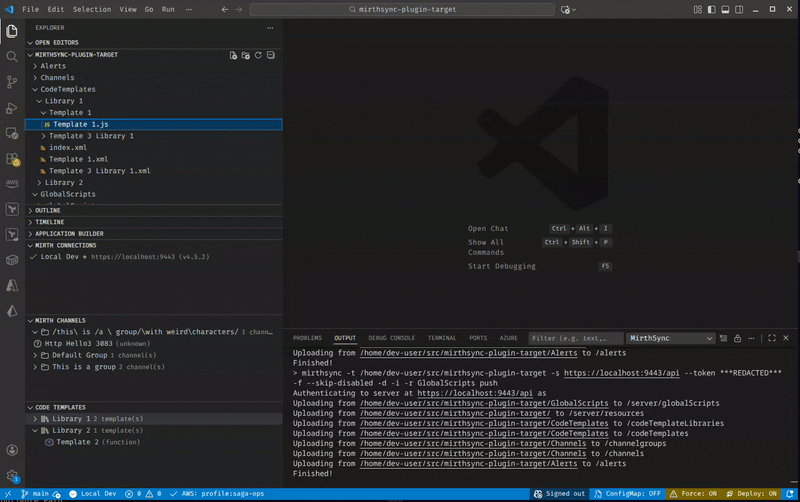This screenshot has height=502, width=800.
Task: Maximize the output panel size
Action: (772, 338)
